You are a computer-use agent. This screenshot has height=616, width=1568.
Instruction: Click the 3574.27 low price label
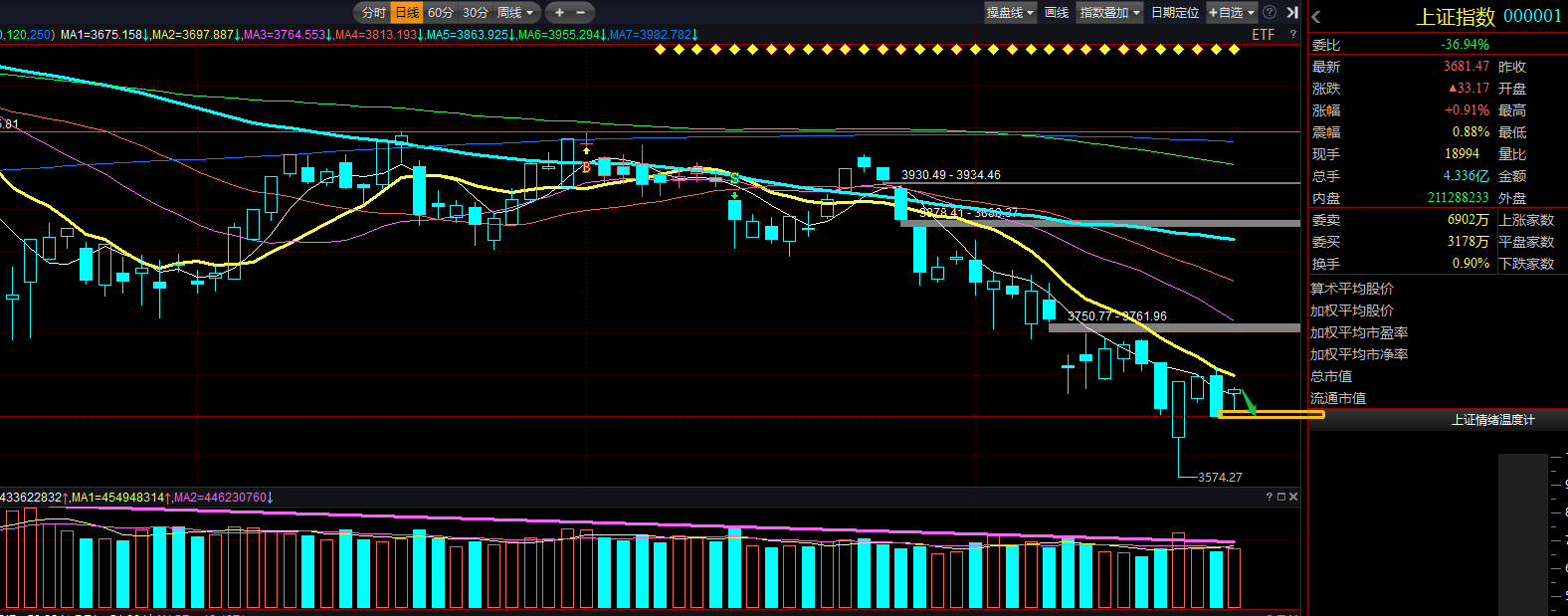[x=1220, y=478]
